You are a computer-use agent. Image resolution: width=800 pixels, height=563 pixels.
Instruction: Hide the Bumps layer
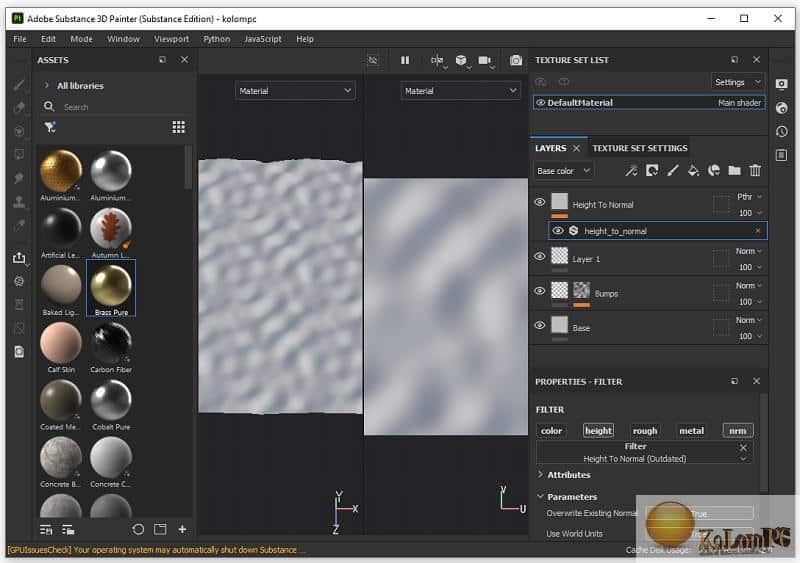click(x=539, y=291)
